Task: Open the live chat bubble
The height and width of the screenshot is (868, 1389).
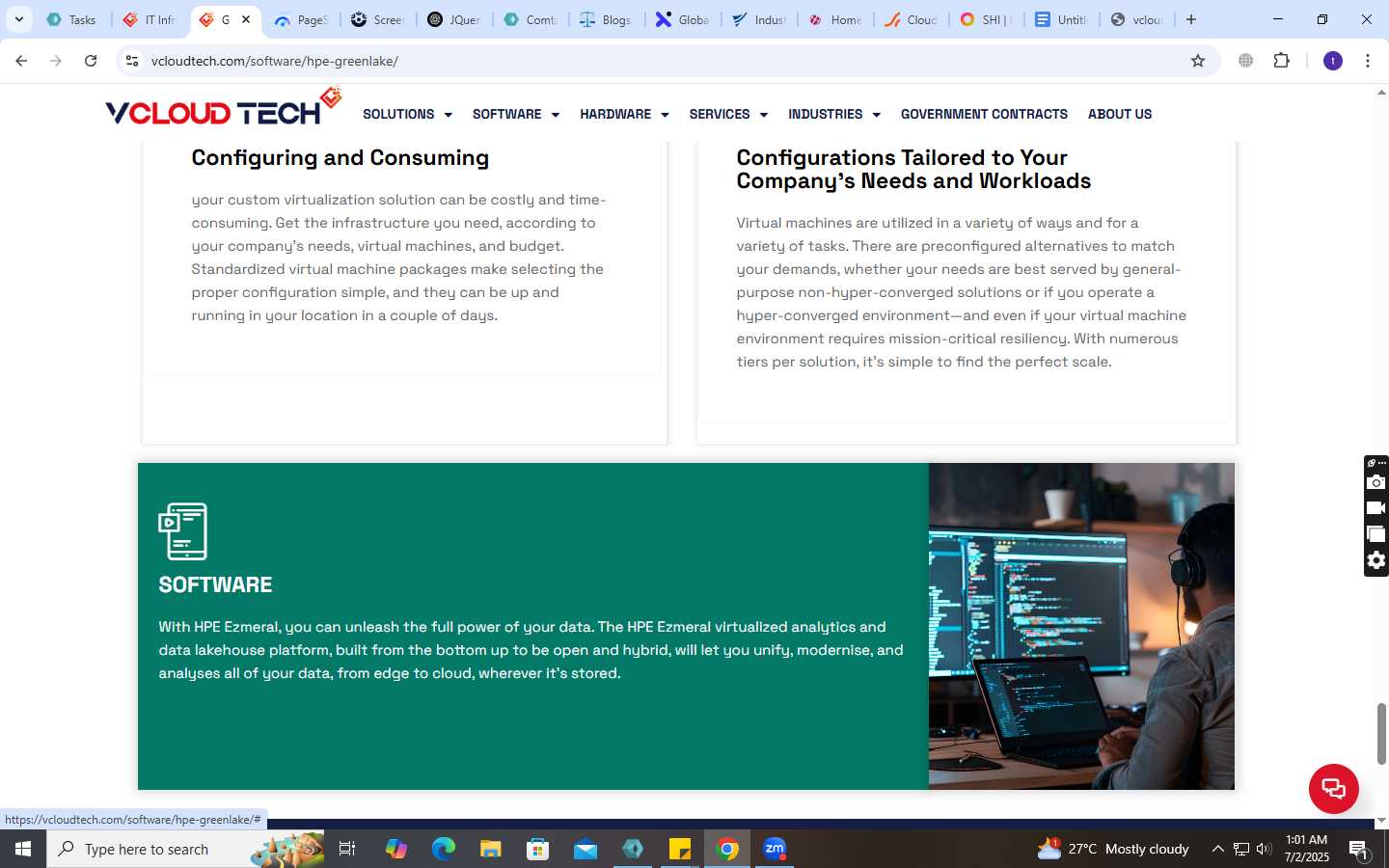Action: coord(1333,788)
